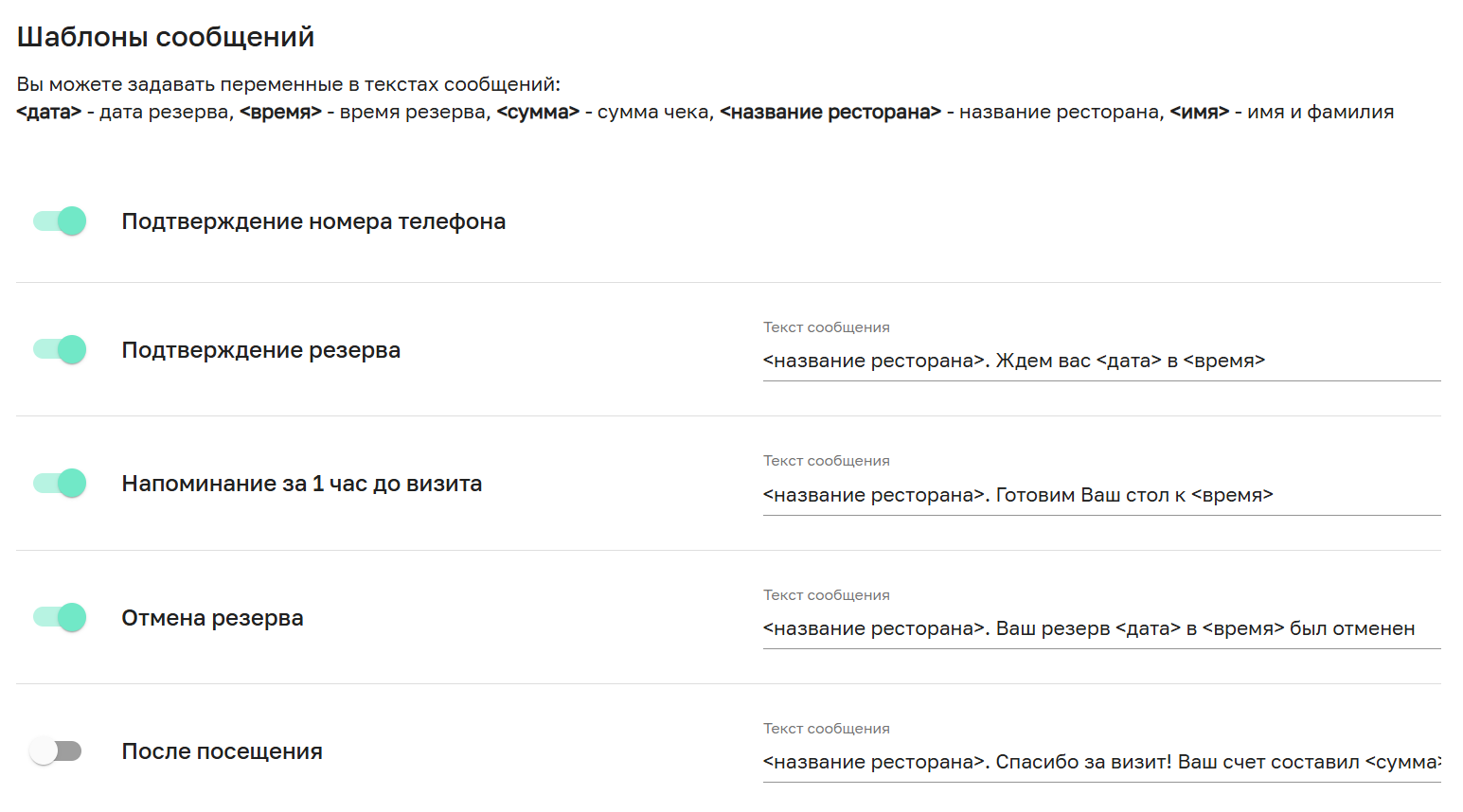1463x812 pixels.
Task: Select the «<дата>» variable in the description
Action: (x=47, y=111)
